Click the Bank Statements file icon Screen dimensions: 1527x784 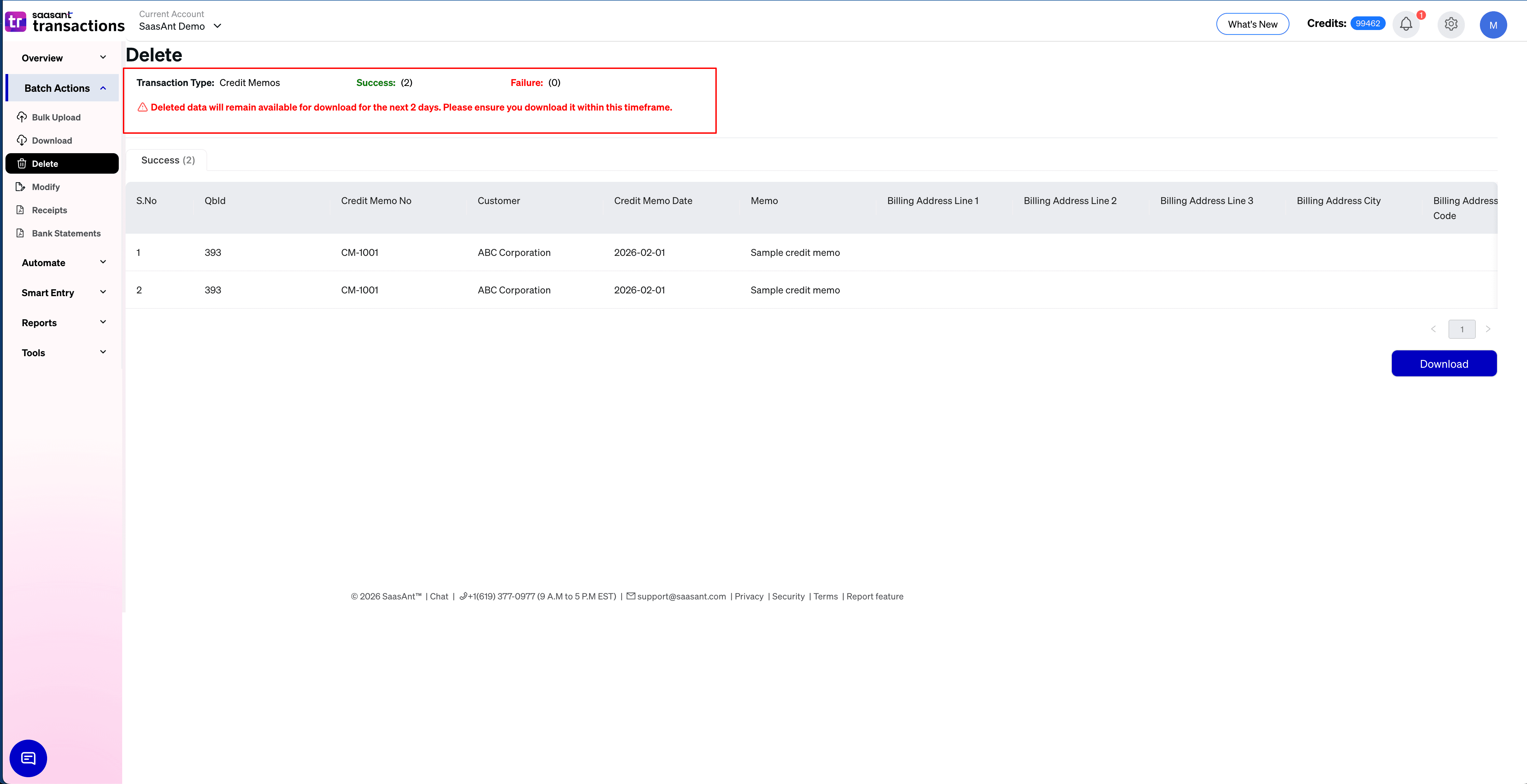coord(22,233)
